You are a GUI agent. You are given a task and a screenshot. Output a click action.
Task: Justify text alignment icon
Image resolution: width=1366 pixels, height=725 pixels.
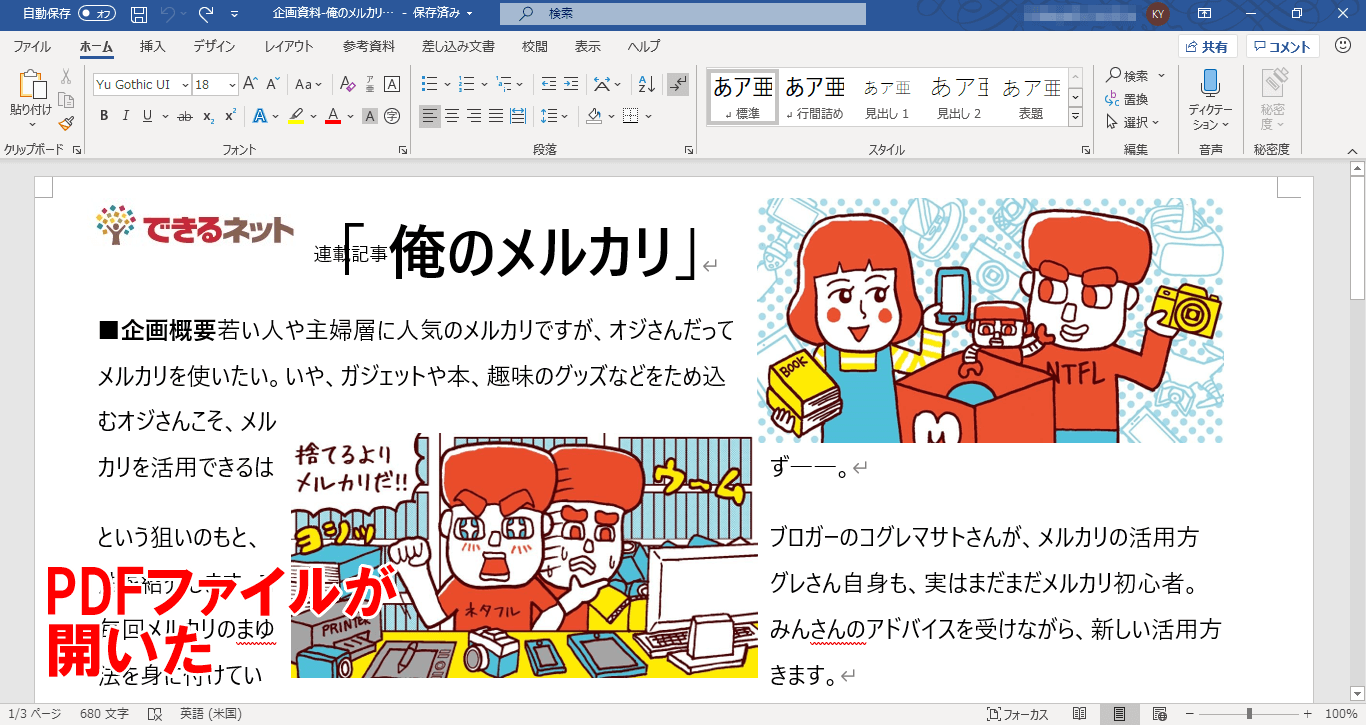[x=496, y=116]
